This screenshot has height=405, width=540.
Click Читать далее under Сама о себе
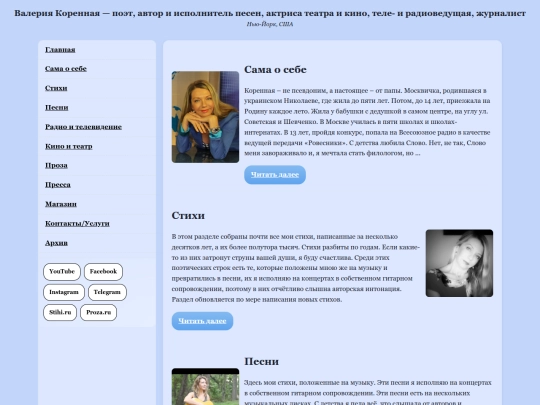click(x=275, y=175)
